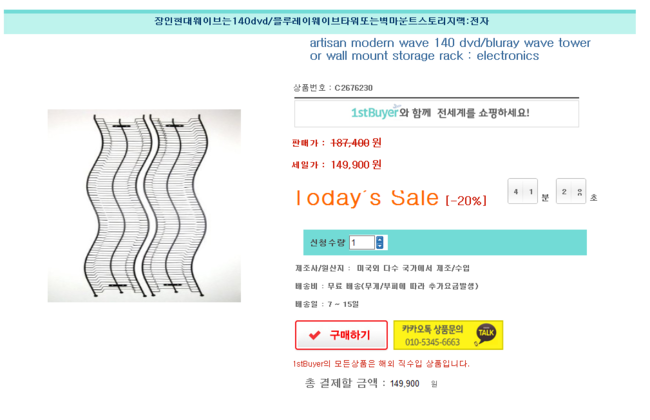Click the countdown minutes box
650x420 pixels.
pyautogui.click(x=522, y=191)
